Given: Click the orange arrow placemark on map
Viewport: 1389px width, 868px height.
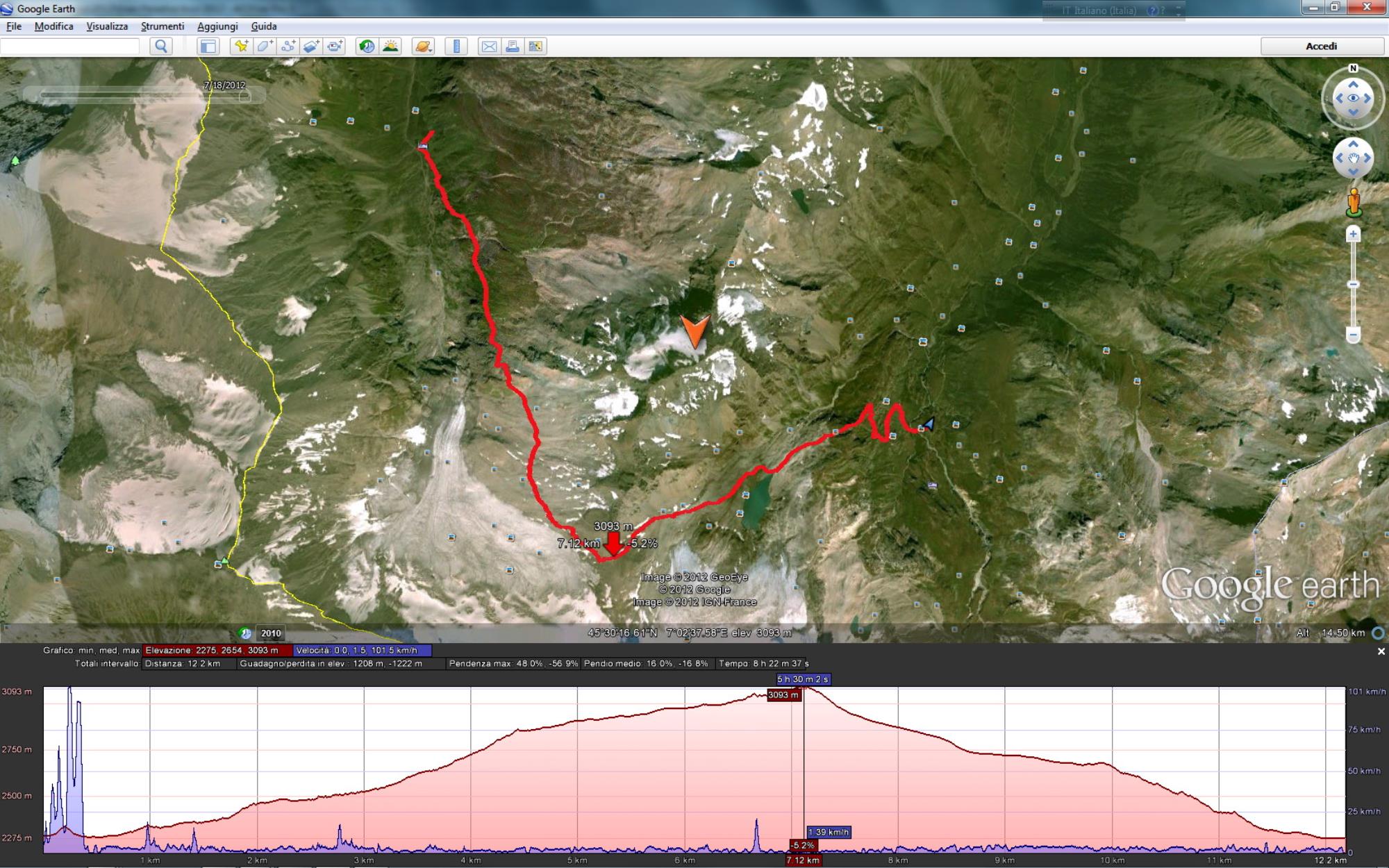Looking at the screenshot, I should 695,331.
